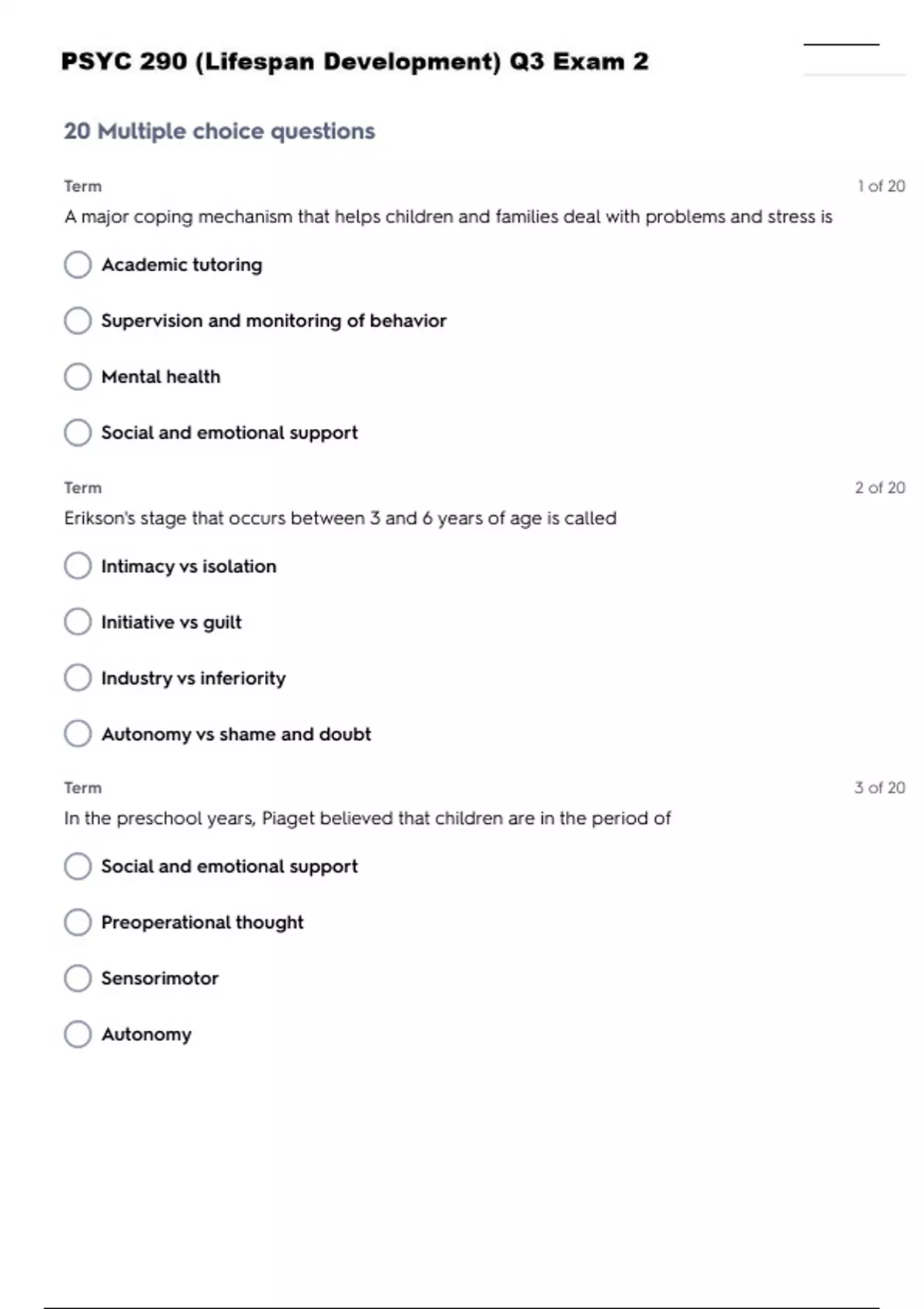Click the Piaget preschool question text
This screenshot has width=924, height=1309.
367,819
